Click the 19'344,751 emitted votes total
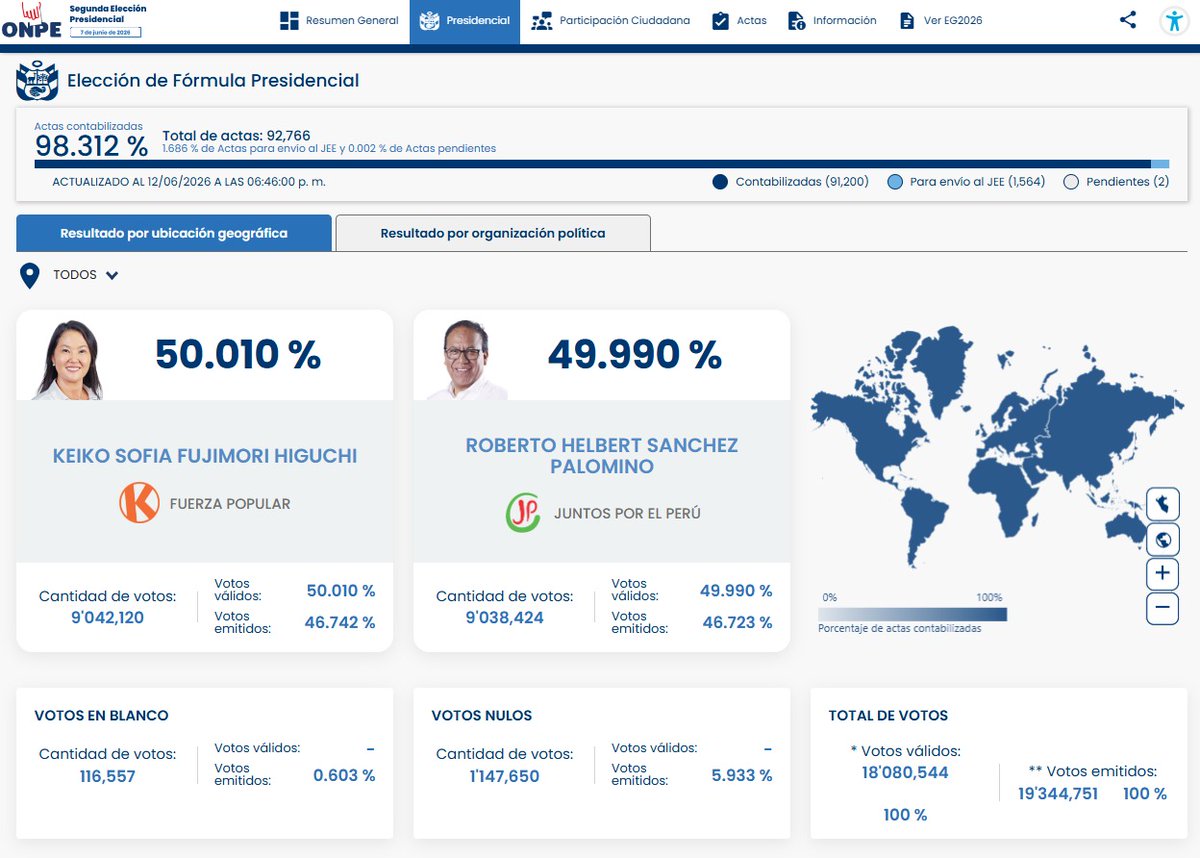 tap(1058, 793)
